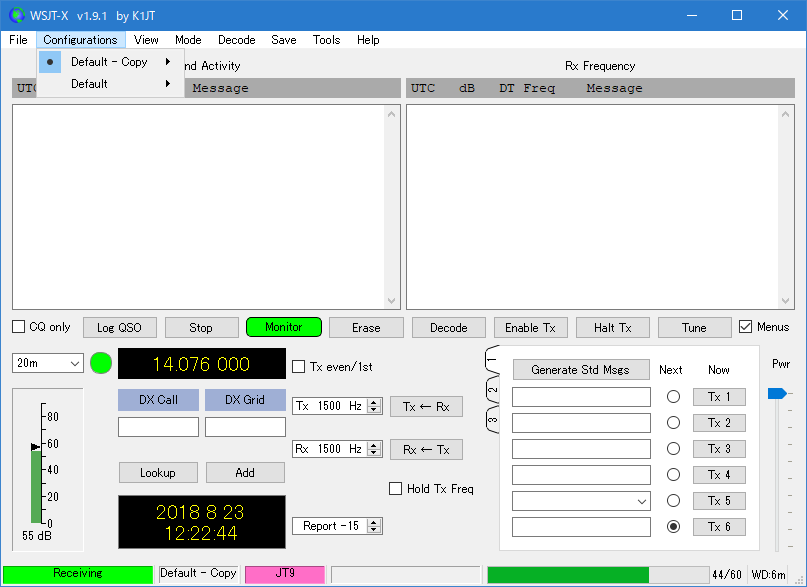Open the Mode menu
The image size is (807, 587).
coord(188,40)
